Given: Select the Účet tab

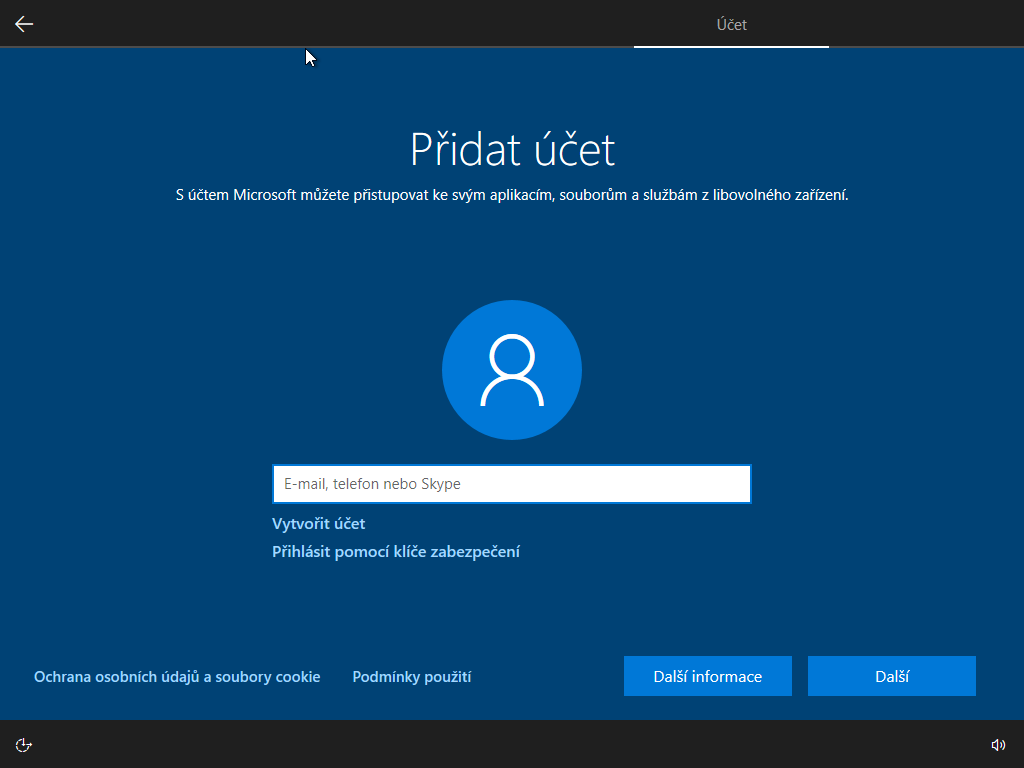Looking at the screenshot, I should [x=731, y=24].
